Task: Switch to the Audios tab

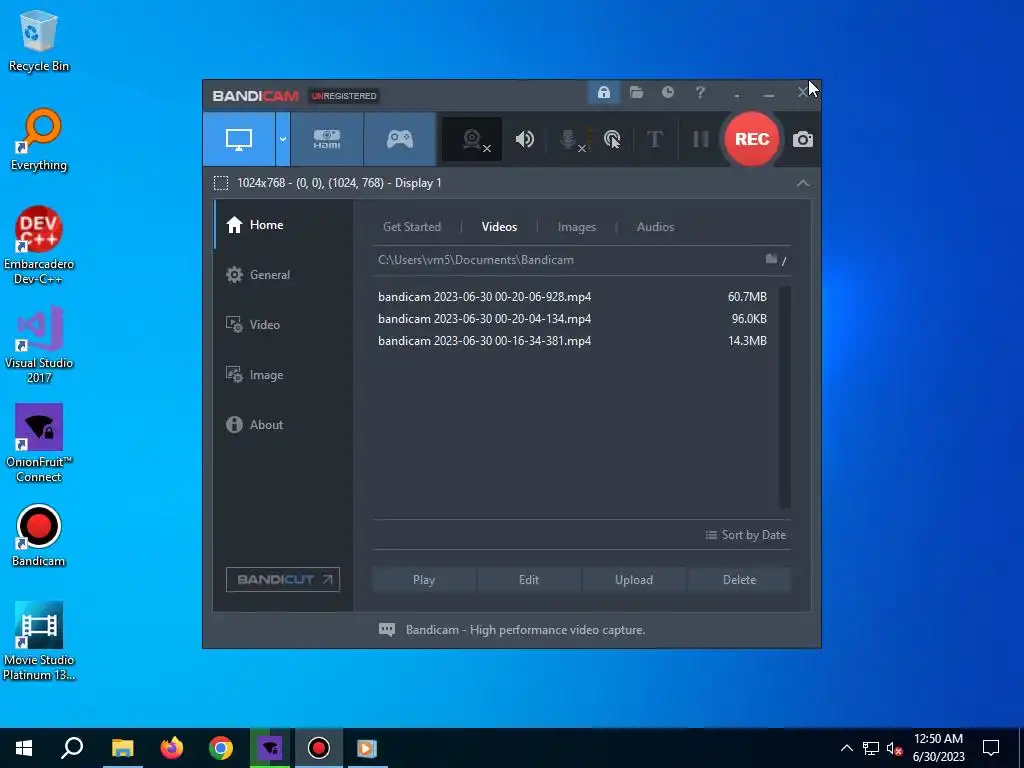Action: click(x=655, y=227)
